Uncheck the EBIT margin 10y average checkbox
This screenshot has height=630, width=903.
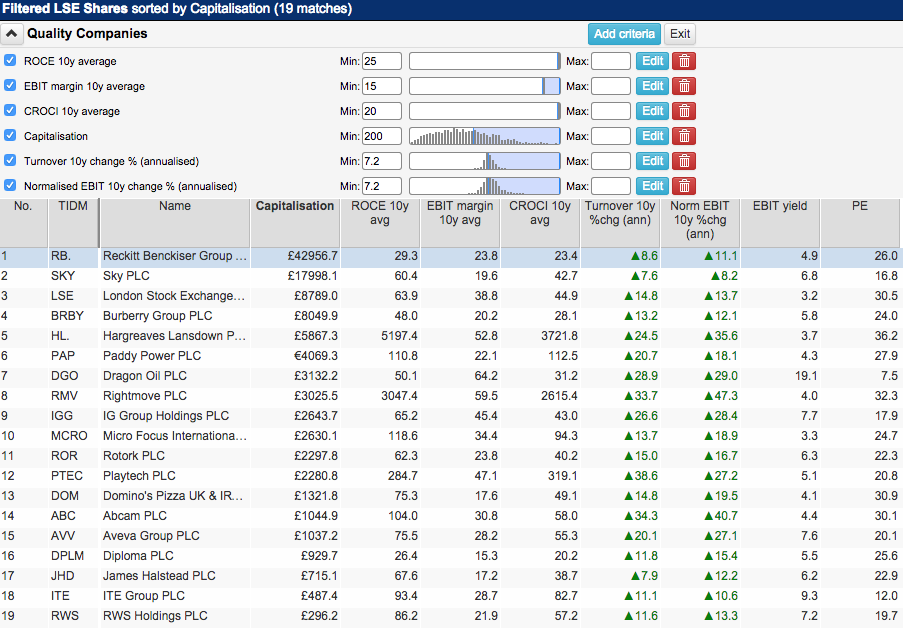click(10, 86)
